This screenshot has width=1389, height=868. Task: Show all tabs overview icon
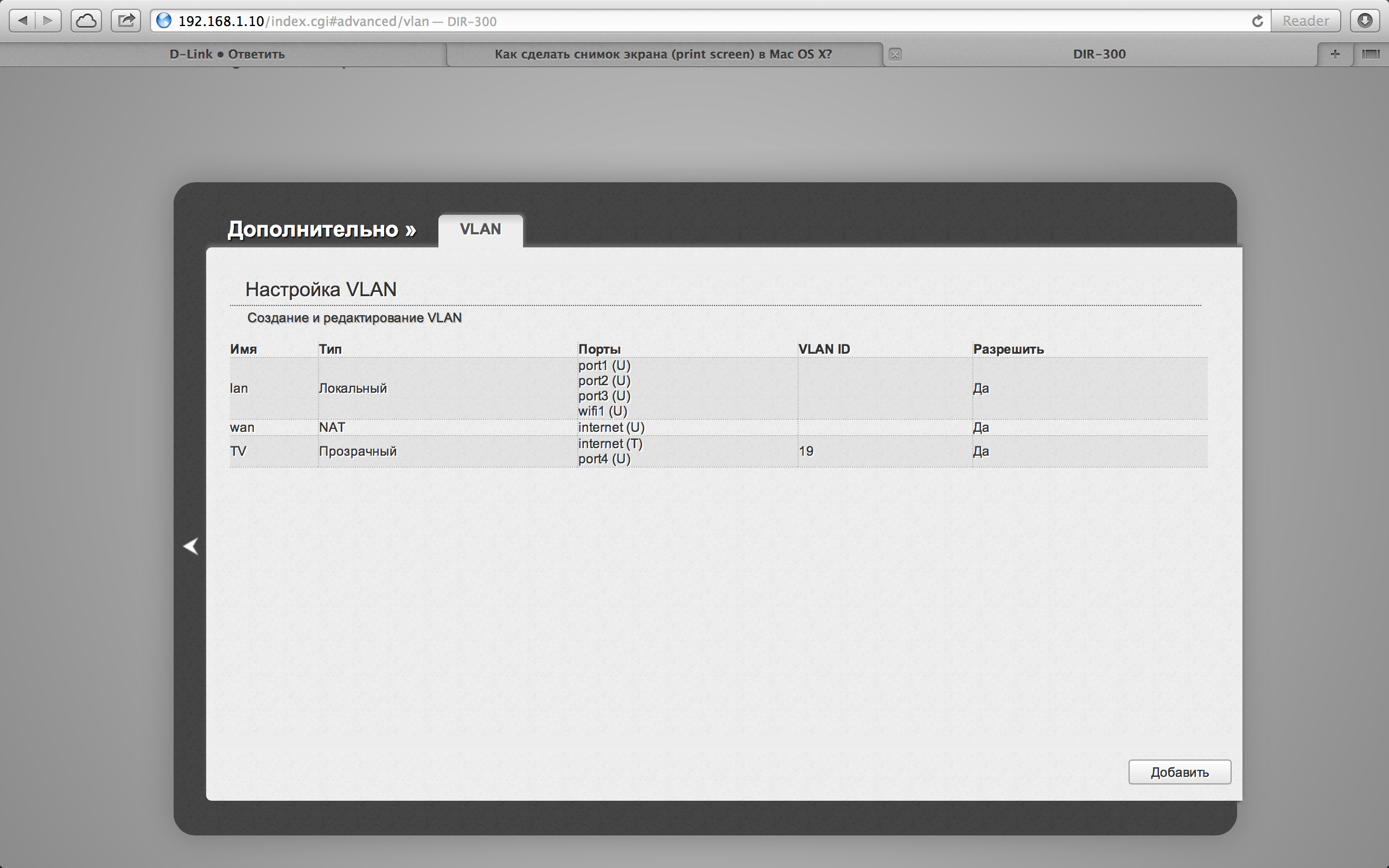tap(1371, 54)
